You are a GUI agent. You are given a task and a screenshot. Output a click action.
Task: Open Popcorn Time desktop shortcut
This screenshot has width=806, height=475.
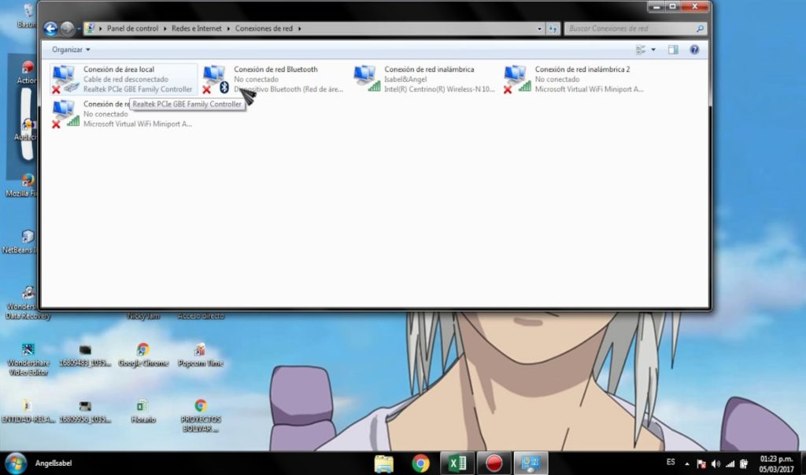pyautogui.click(x=200, y=356)
